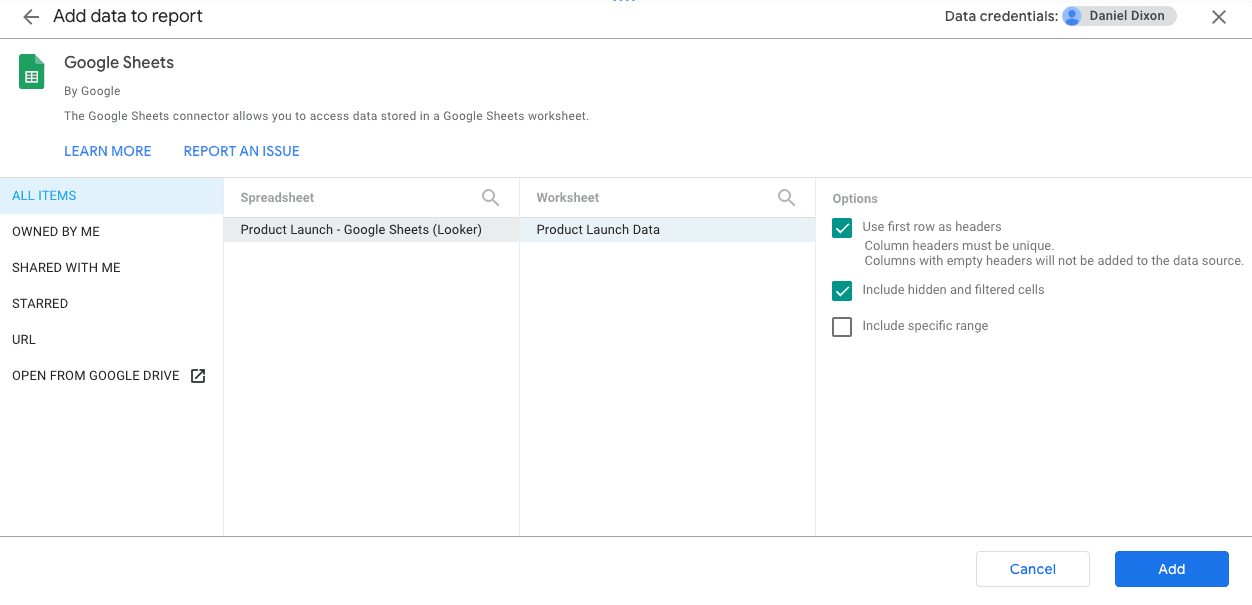Viewport: 1252px width, 605px height.
Task: Switch to OWNED BY ME filter
Action: [112, 232]
